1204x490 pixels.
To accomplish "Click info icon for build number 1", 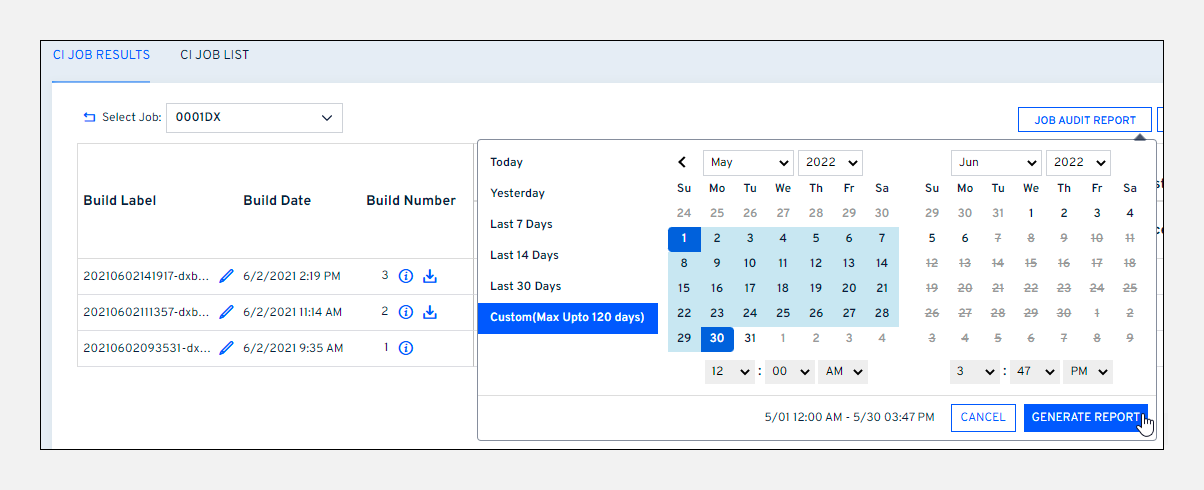I will point(406,348).
